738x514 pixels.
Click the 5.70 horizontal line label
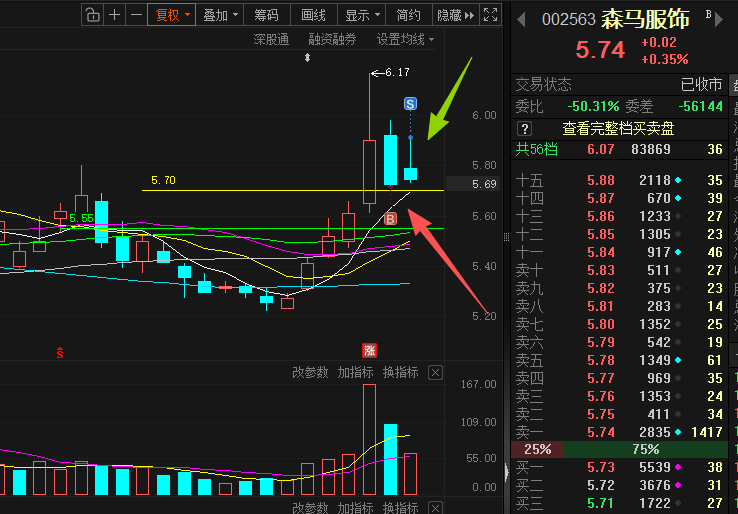163,180
